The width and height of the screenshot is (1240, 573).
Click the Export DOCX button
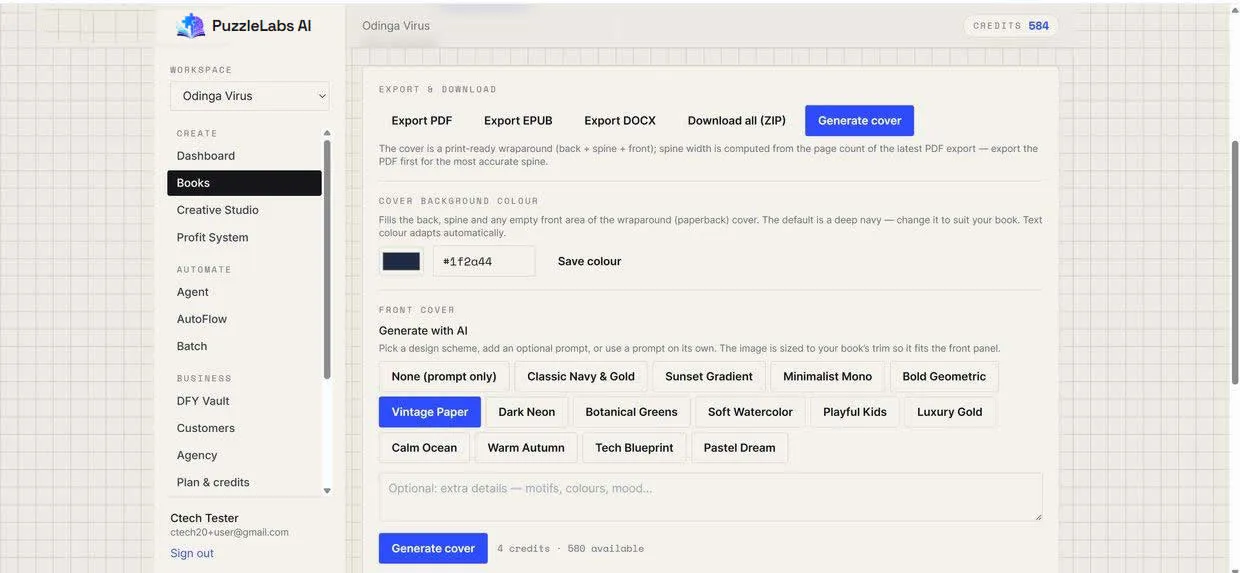point(620,120)
